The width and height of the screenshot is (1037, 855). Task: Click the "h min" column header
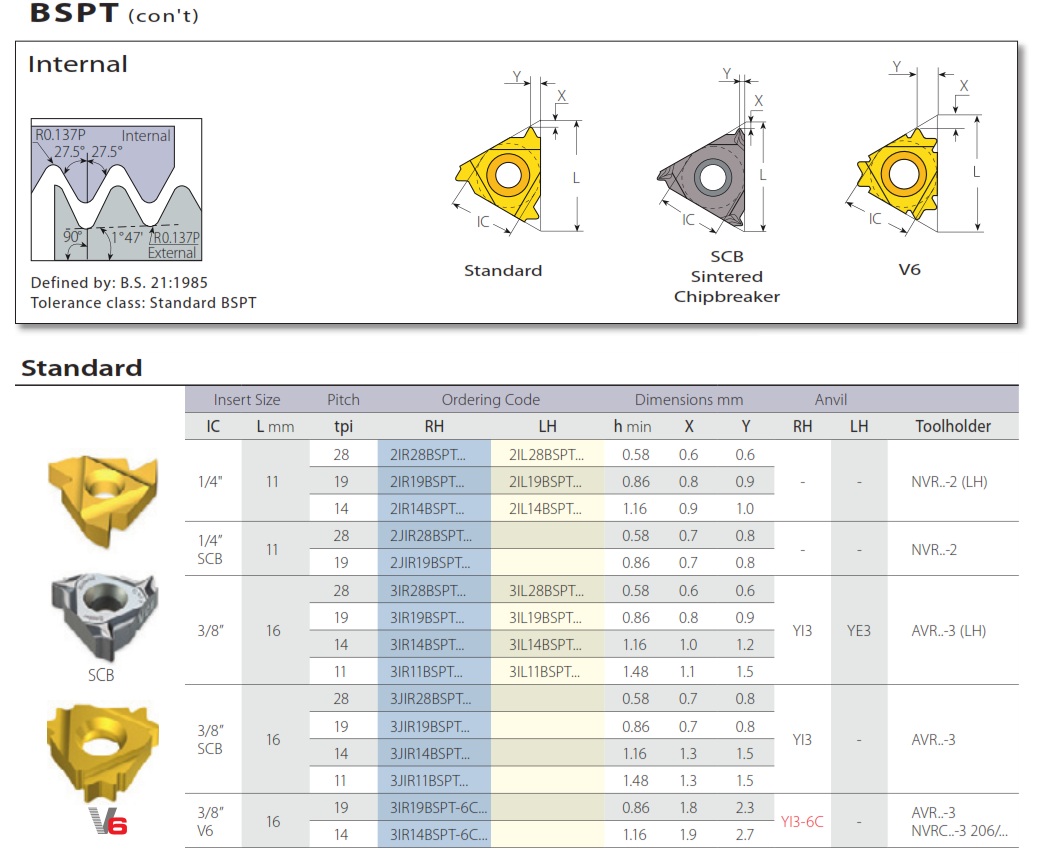coord(632,427)
